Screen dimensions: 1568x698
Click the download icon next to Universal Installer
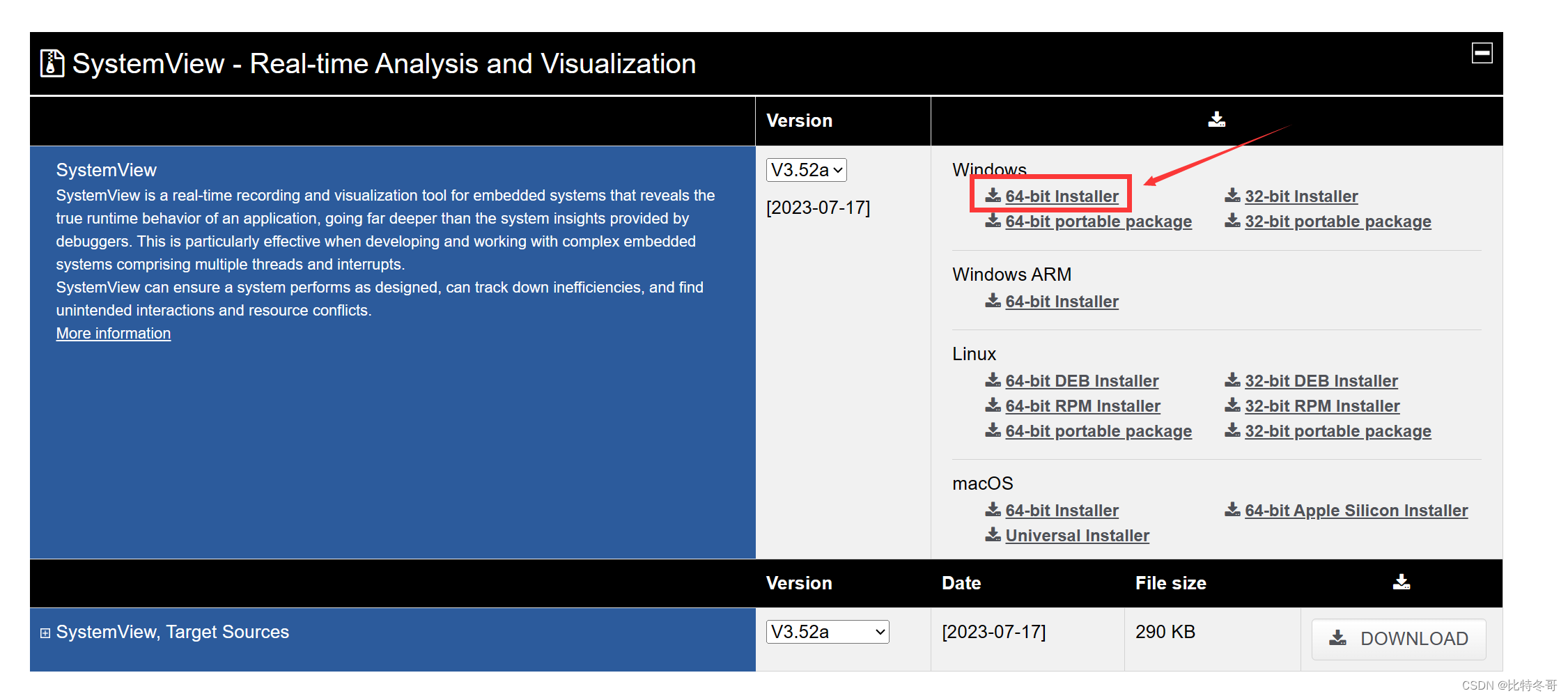993,535
